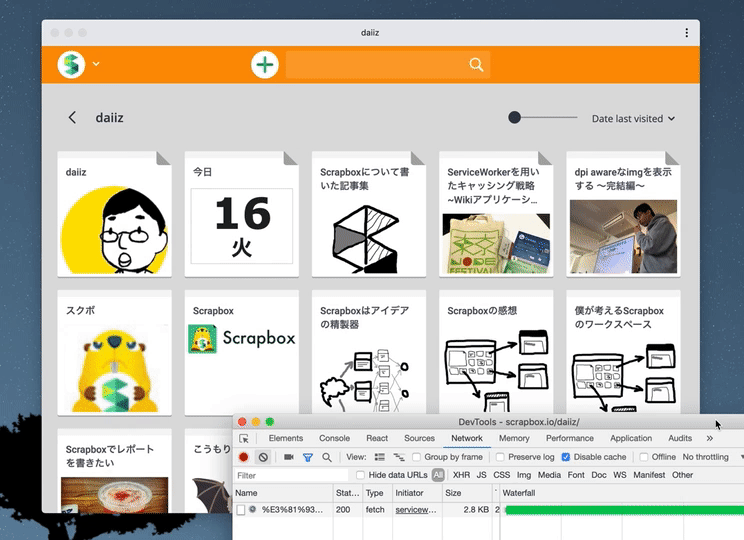Screen dimensions: 744x540
Task: Click the network search magnifier icon
Action: 326,457
